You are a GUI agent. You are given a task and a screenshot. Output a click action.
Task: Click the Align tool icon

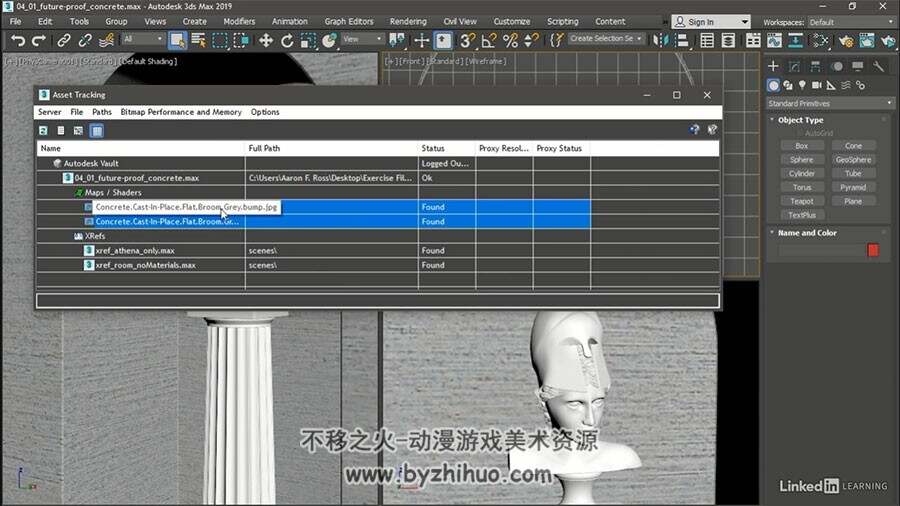pos(682,41)
